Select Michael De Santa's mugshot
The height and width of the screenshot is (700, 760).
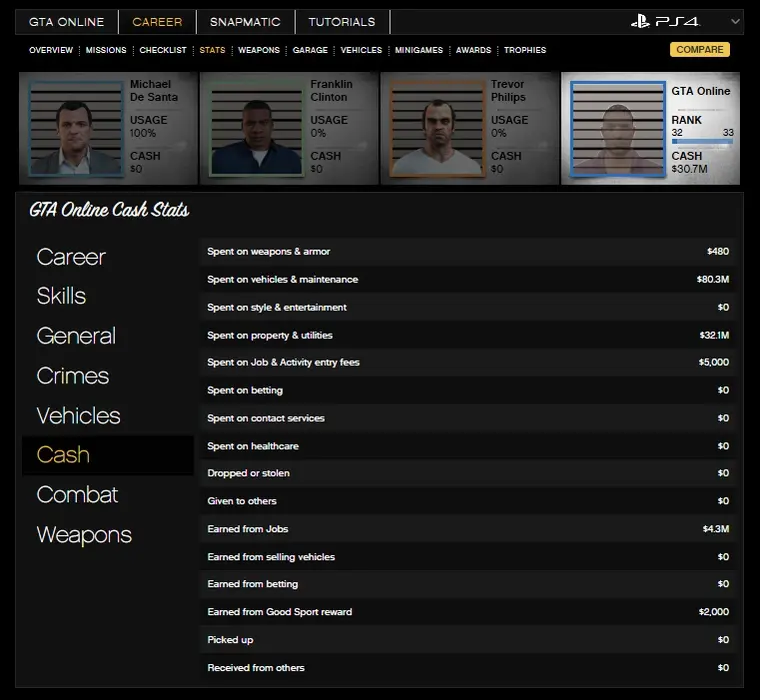[67, 128]
